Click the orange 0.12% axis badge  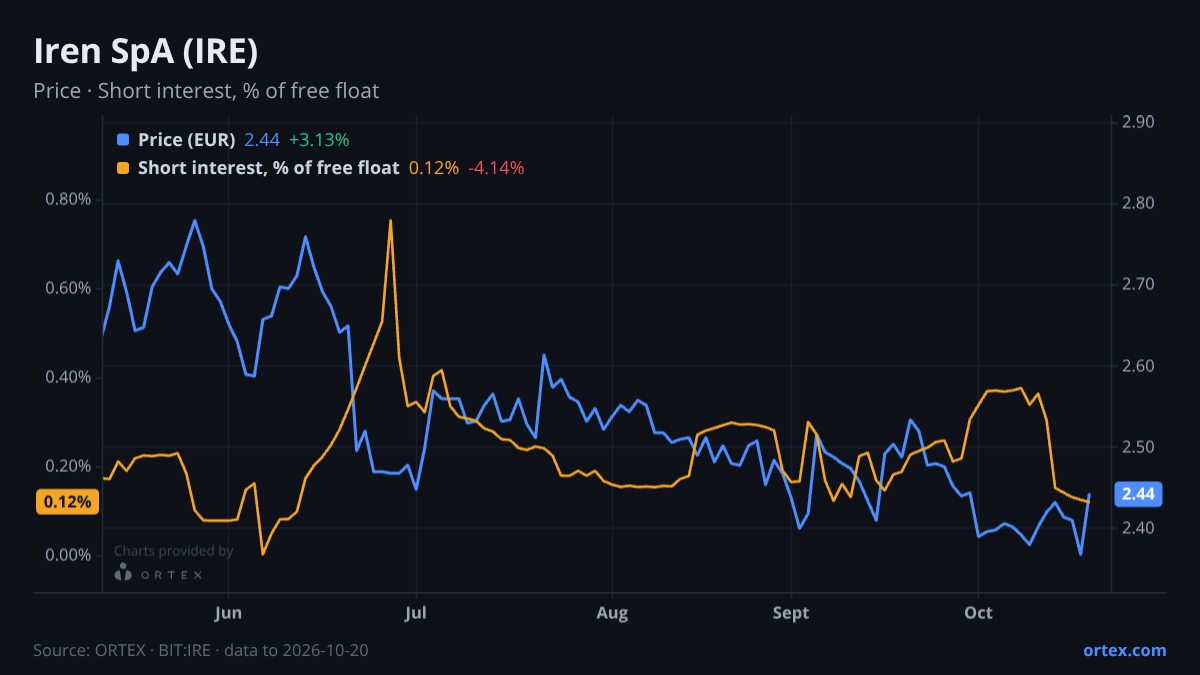pos(68,502)
